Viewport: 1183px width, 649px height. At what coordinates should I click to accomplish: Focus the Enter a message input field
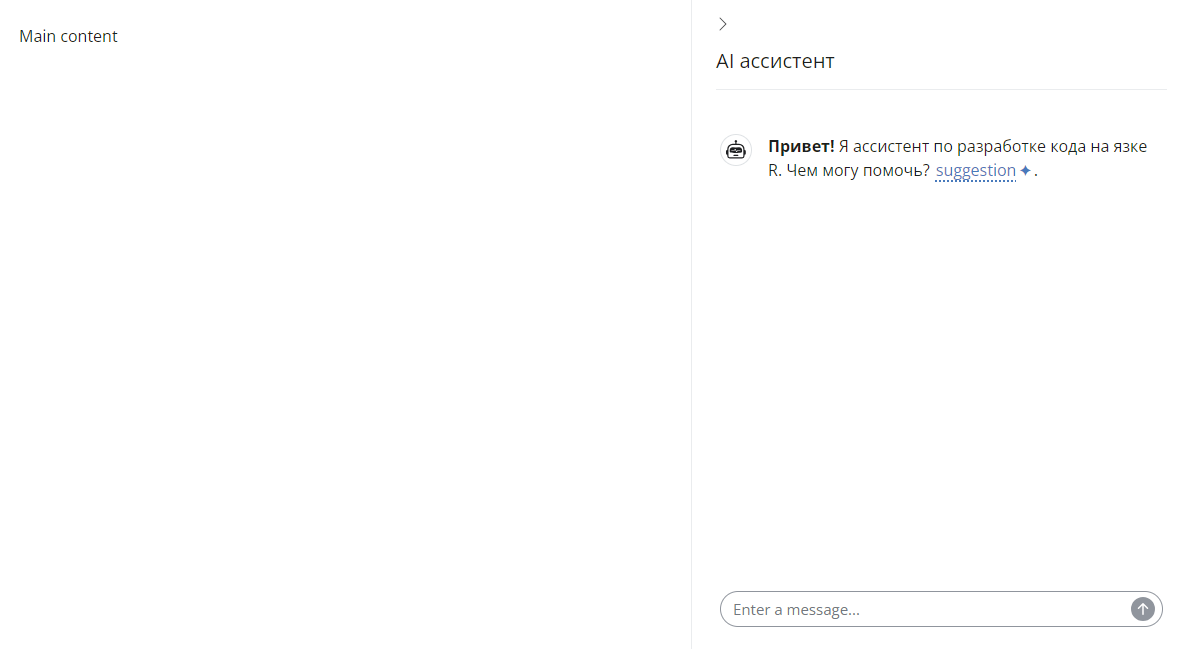pyautogui.click(x=925, y=609)
